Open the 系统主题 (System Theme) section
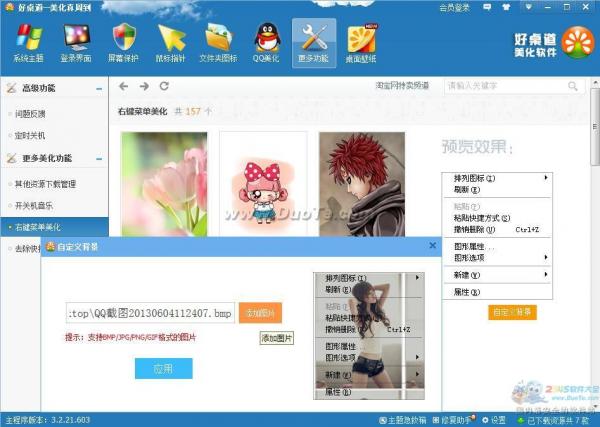The width and height of the screenshot is (600, 427). (29, 43)
